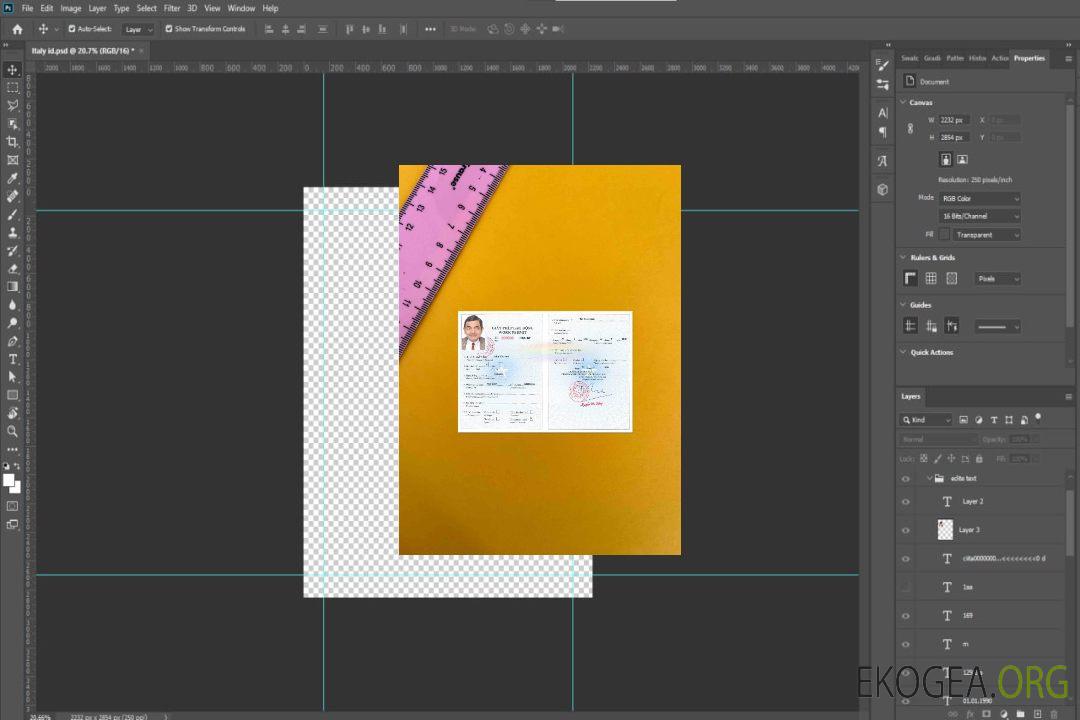Click the lock all layers padlock icon
Screen dimensions: 1080x720
pos(979,459)
